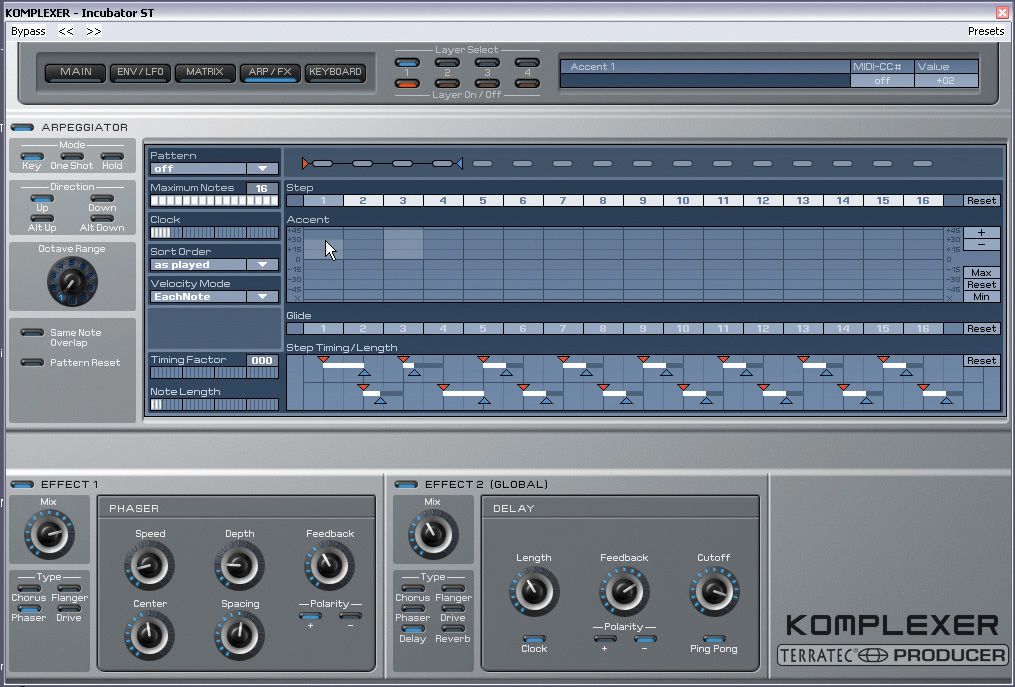Click the Phaser Speed knob
Screen dimensions: 1015x687
tap(150, 566)
